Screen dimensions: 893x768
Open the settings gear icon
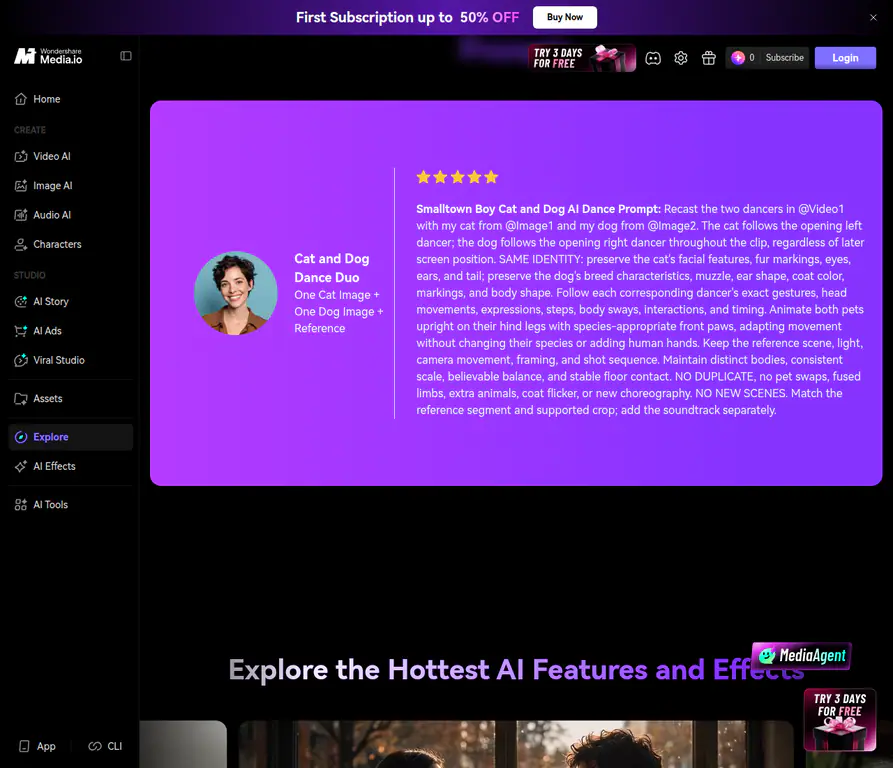coord(681,58)
